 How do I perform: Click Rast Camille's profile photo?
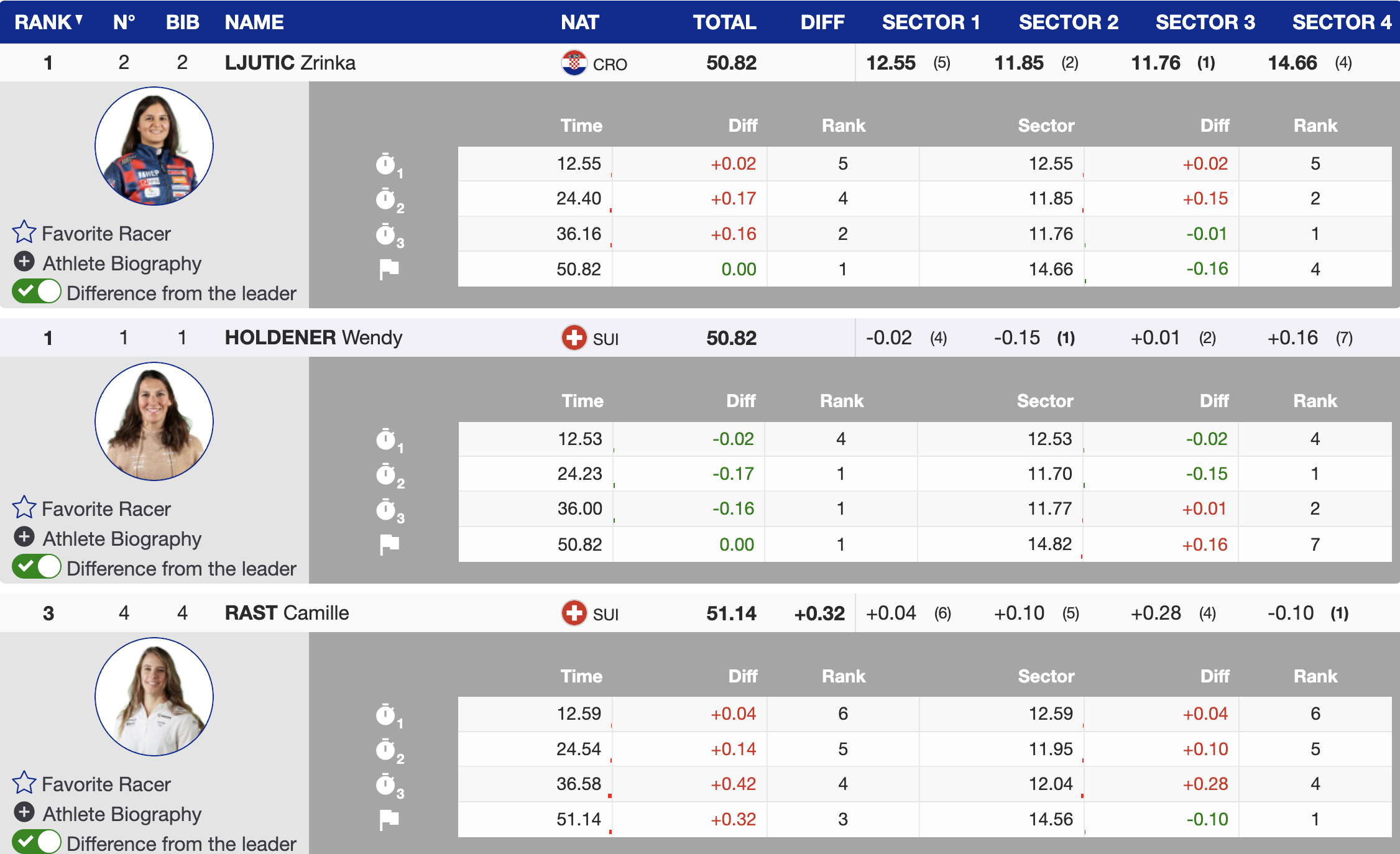(x=154, y=697)
